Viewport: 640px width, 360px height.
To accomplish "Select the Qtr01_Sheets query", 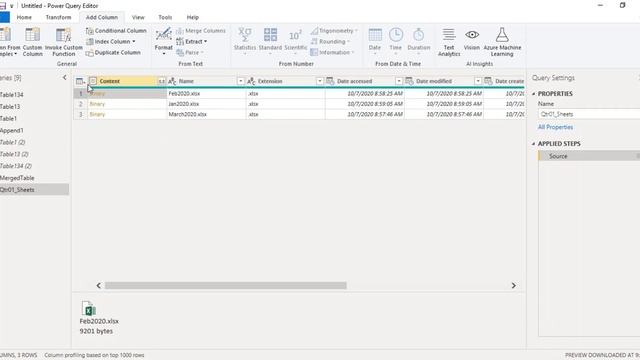I will (34, 190).
